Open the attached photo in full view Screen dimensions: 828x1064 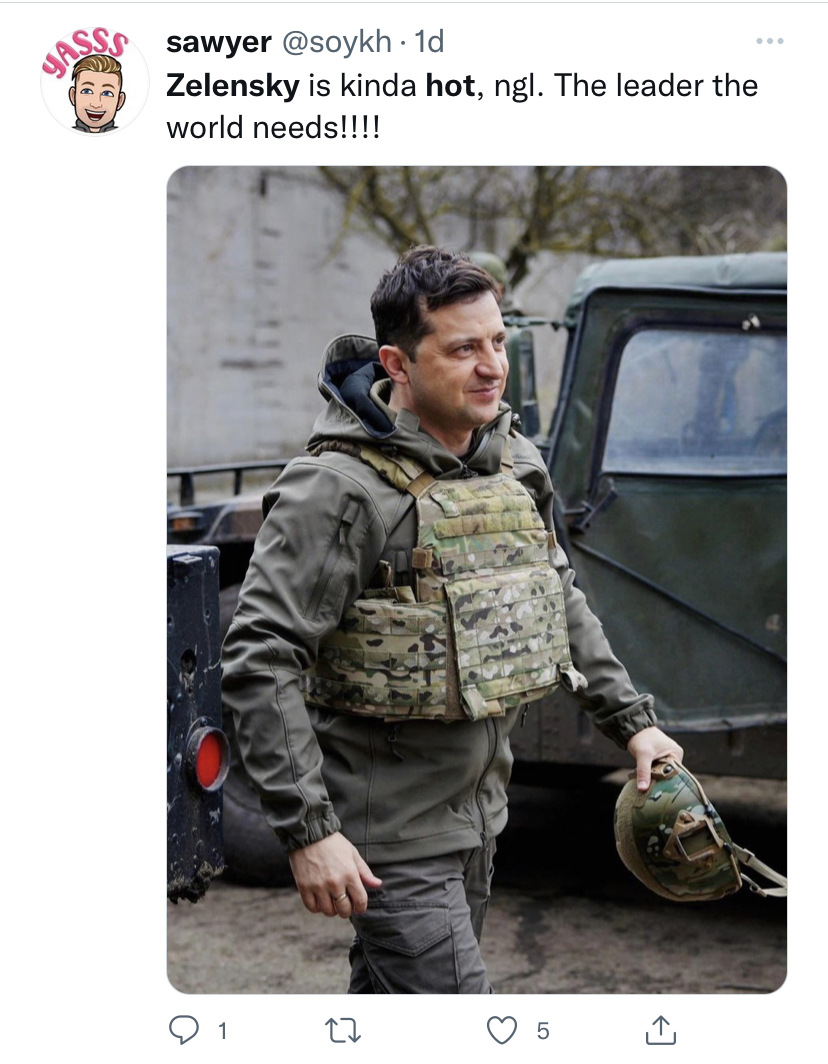(476, 580)
